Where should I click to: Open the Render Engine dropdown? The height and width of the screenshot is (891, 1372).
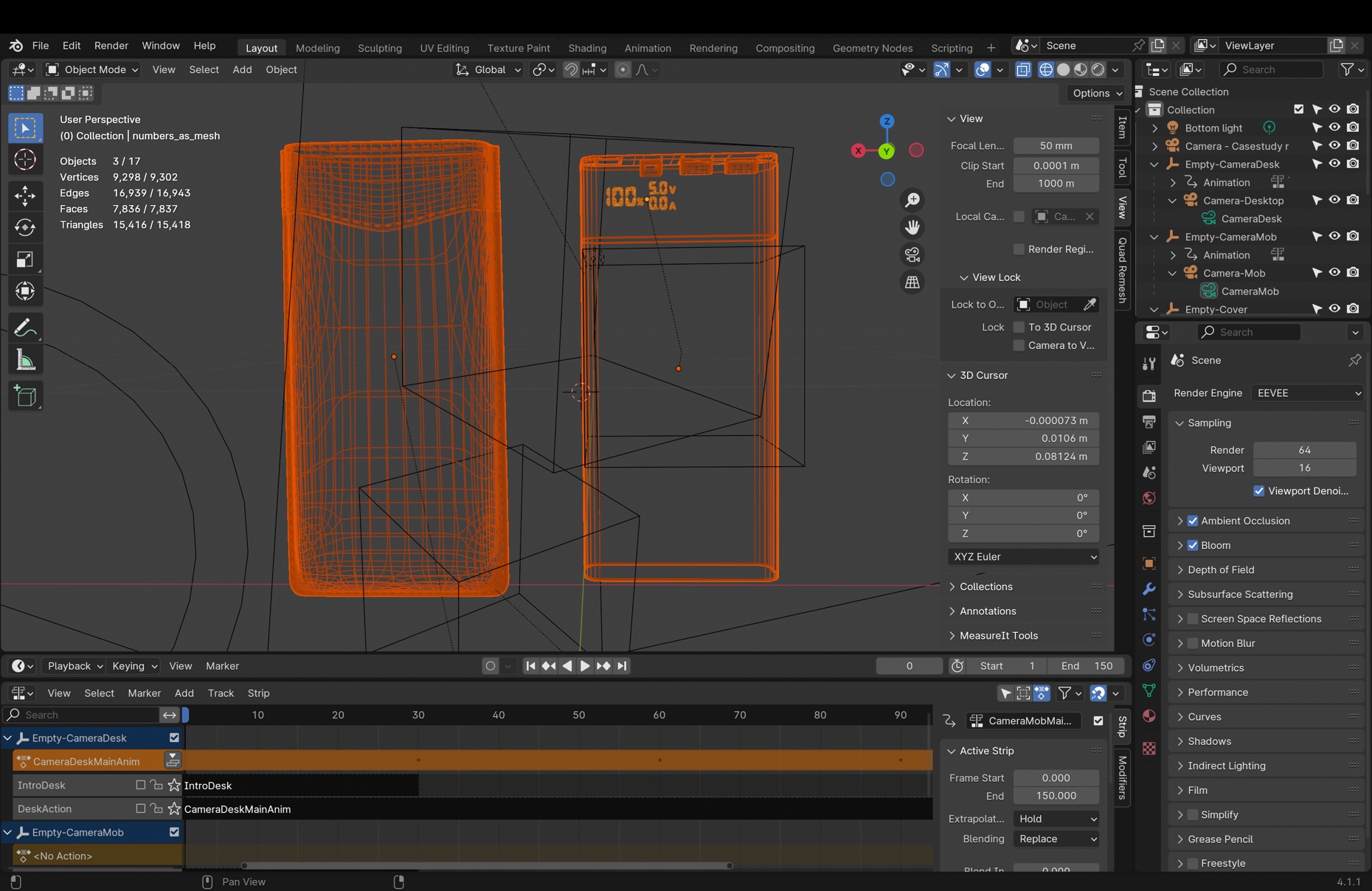point(1307,393)
